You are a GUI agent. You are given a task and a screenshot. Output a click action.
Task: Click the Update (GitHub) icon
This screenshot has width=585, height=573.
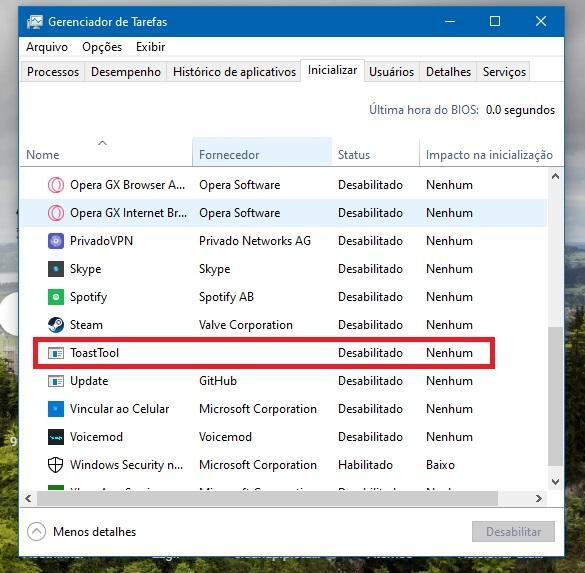point(56,381)
